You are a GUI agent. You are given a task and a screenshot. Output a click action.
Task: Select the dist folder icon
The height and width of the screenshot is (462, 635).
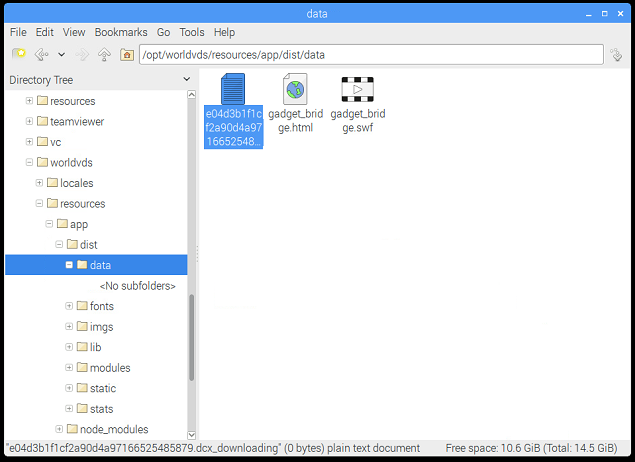72,244
